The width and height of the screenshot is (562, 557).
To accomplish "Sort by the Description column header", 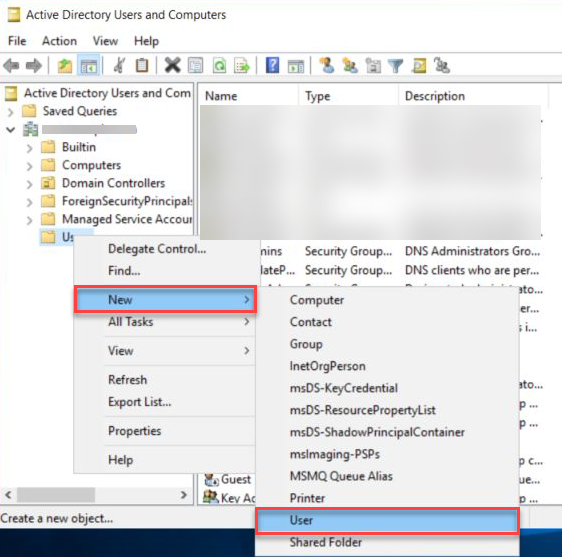I will coord(473,96).
